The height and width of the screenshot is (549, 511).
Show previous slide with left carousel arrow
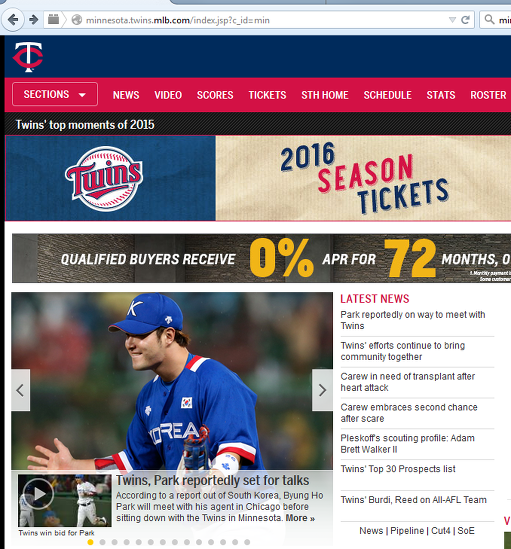(20, 390)
